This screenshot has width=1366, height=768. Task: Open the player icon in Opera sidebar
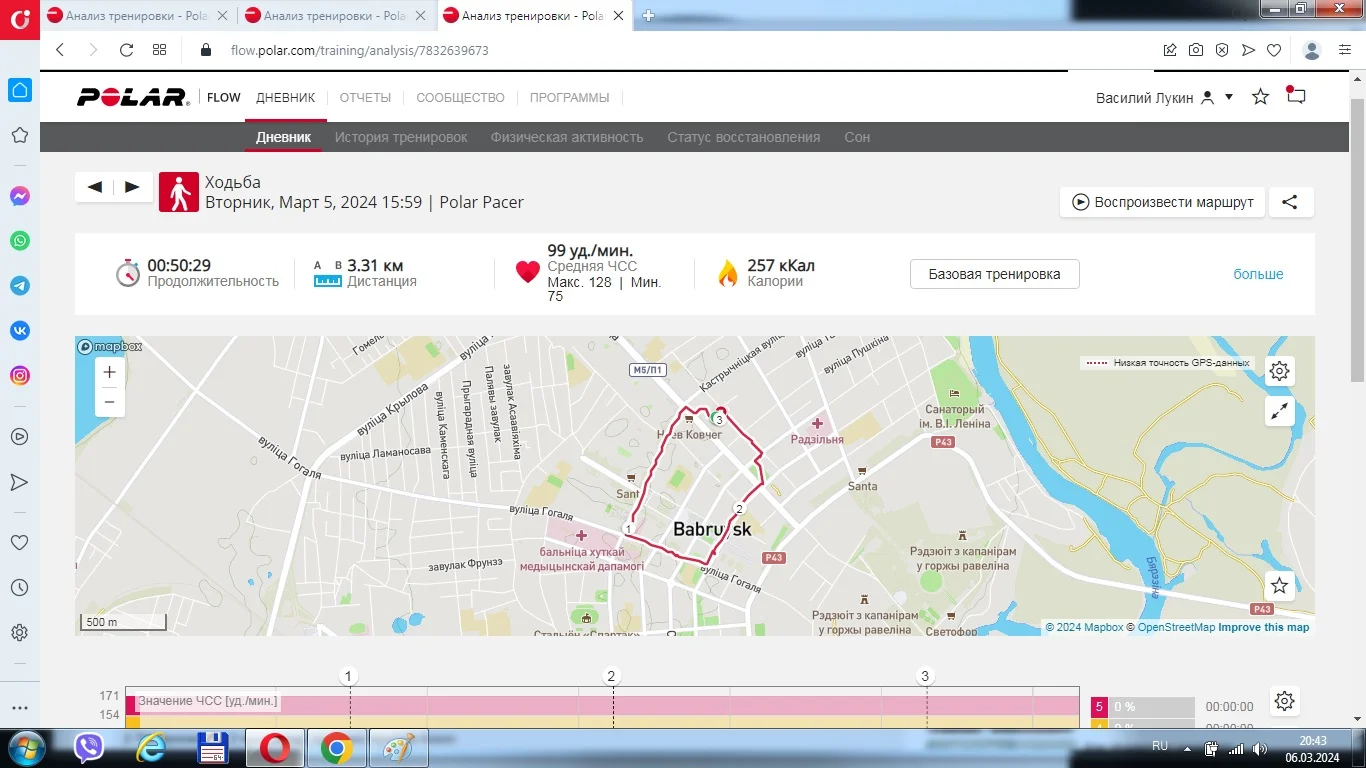pos(20,437)
